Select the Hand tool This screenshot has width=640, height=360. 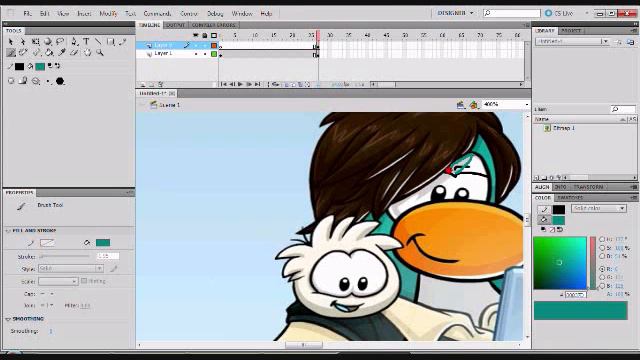(x=87, y=53)
